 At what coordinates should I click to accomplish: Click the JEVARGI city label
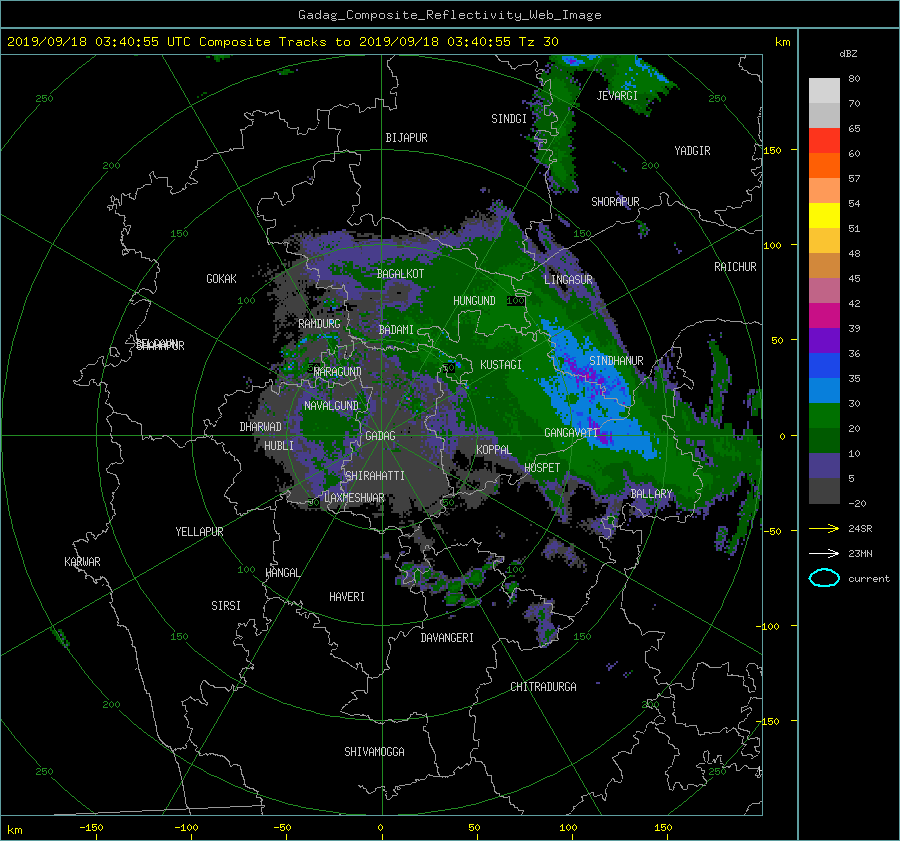click(x=617, y=96)
